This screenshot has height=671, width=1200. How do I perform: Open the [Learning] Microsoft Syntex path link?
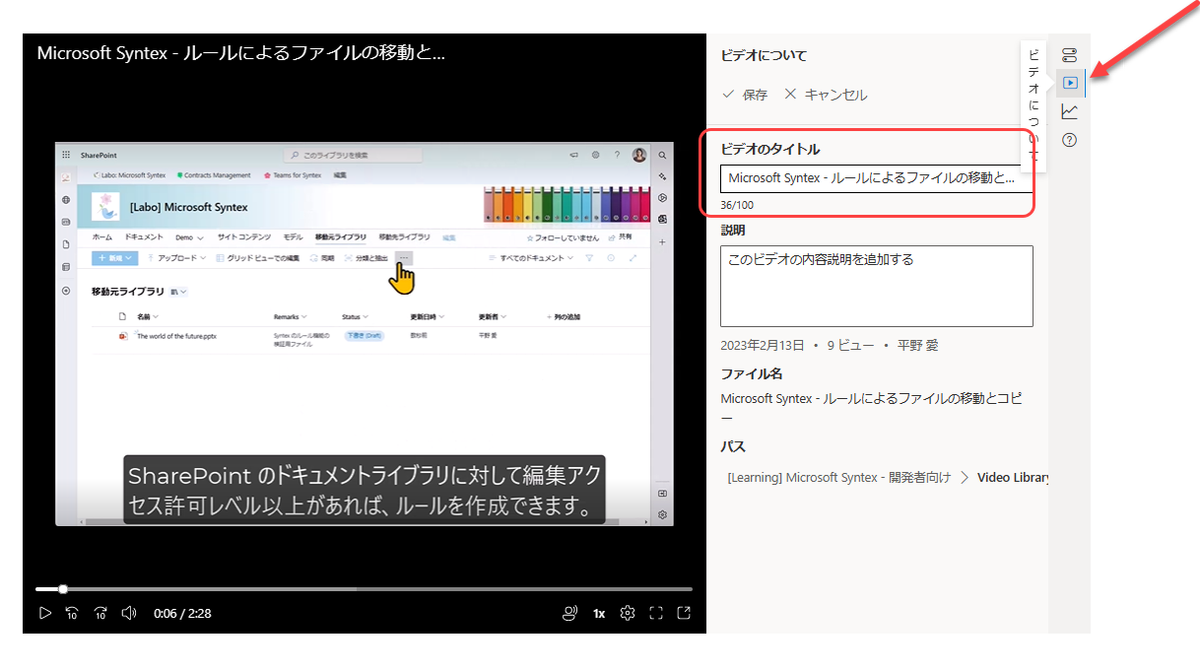[840, 477]
